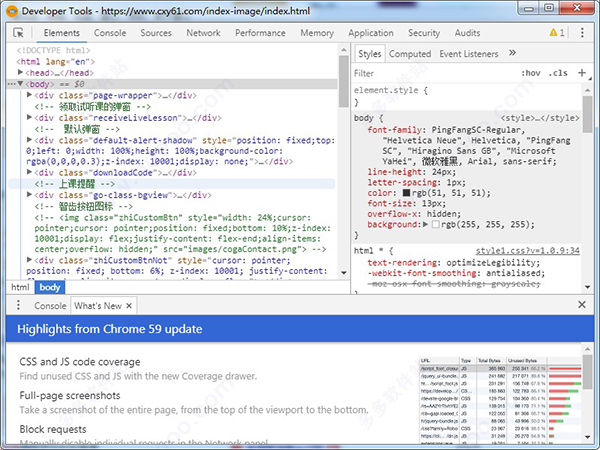Expand the zhiCustomBtnNot div node
This screenshot has width=600, height=450.
point(29,260)
